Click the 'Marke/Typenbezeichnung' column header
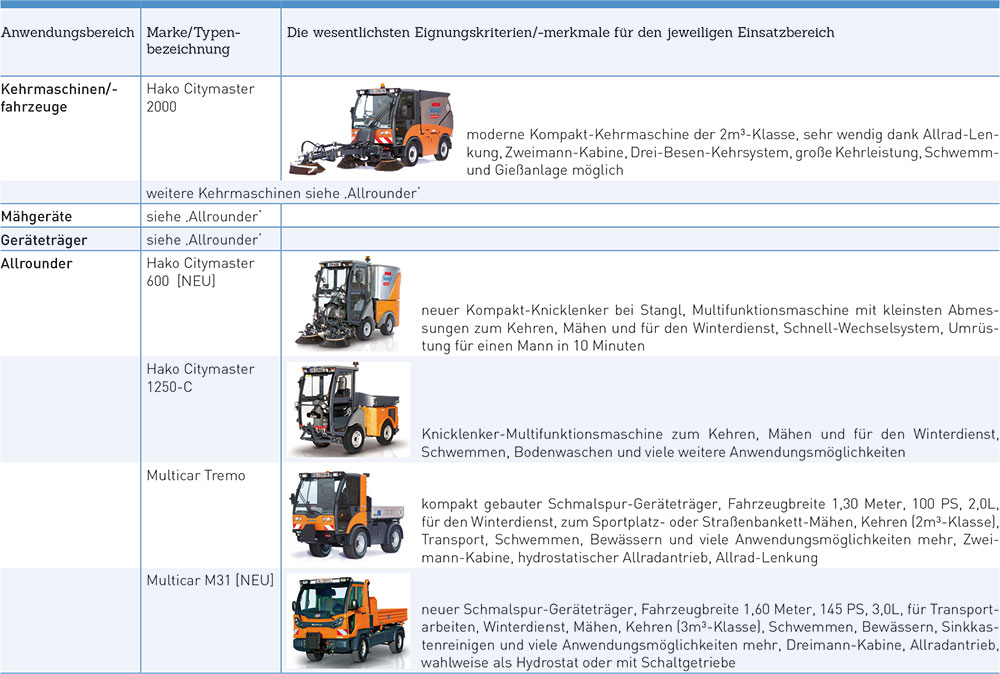 point(193,41)
